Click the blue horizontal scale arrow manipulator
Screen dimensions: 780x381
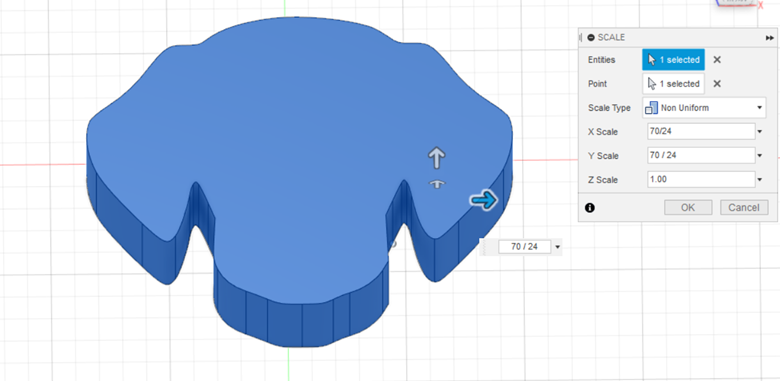coord(484,200)
